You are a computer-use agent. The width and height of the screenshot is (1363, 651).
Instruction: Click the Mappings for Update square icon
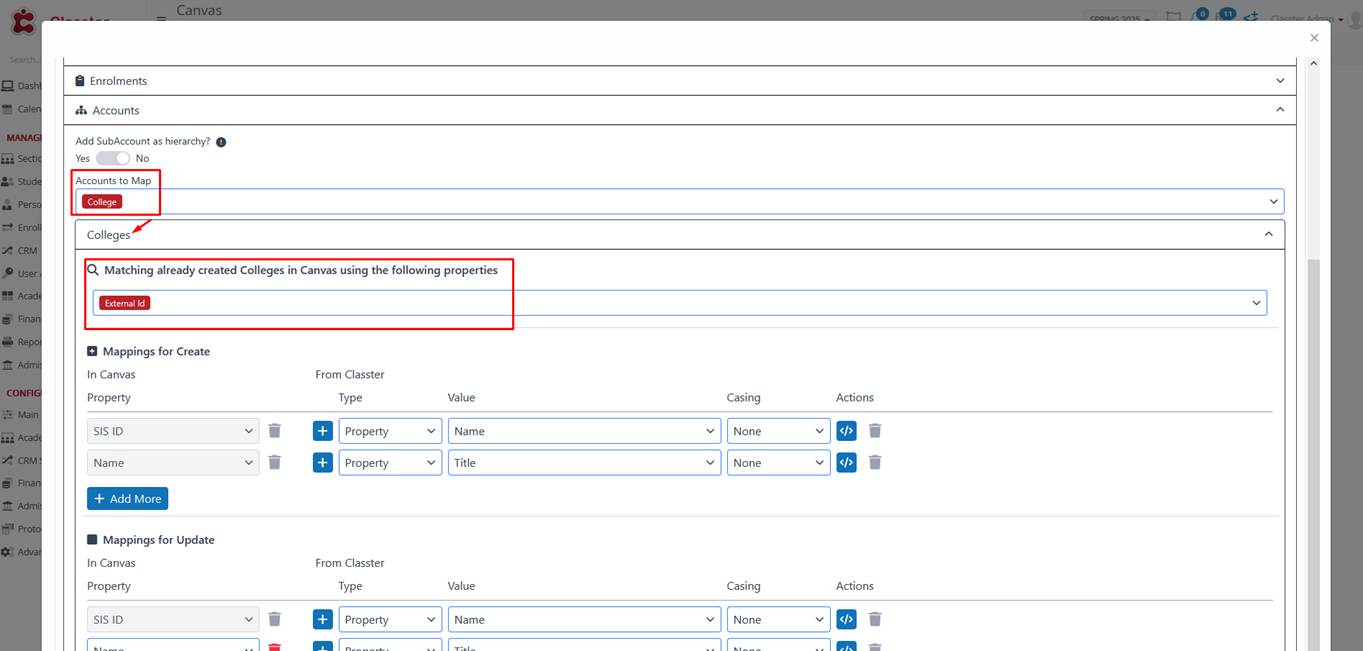click(93, 540)
